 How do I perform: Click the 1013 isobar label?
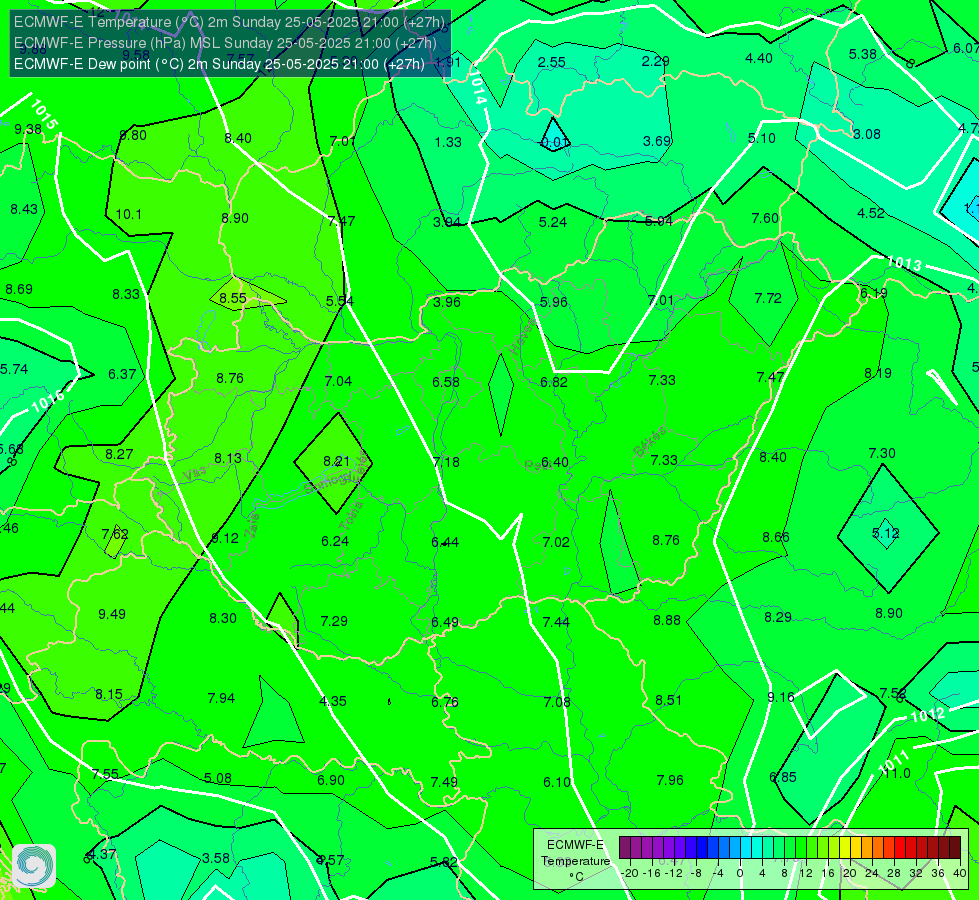pyautogui.click(x=903, y=263)
